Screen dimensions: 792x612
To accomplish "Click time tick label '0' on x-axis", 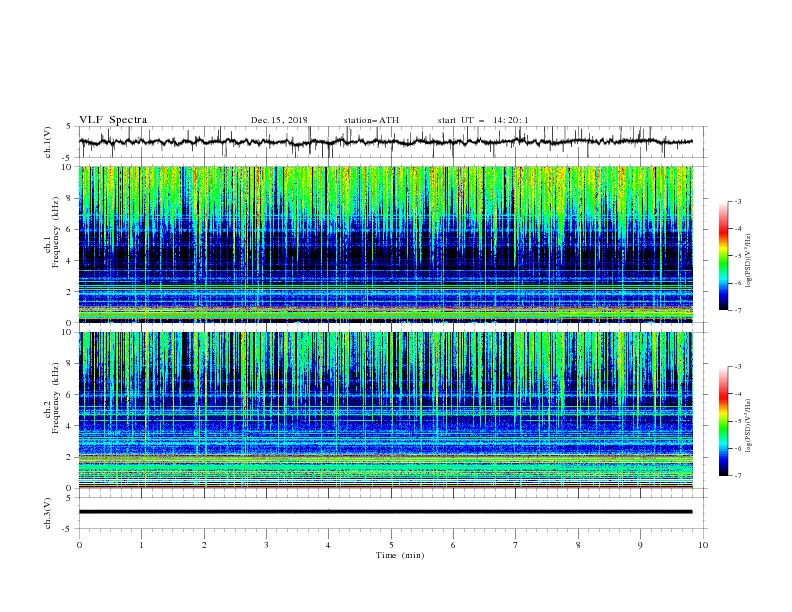I will 79,545.
